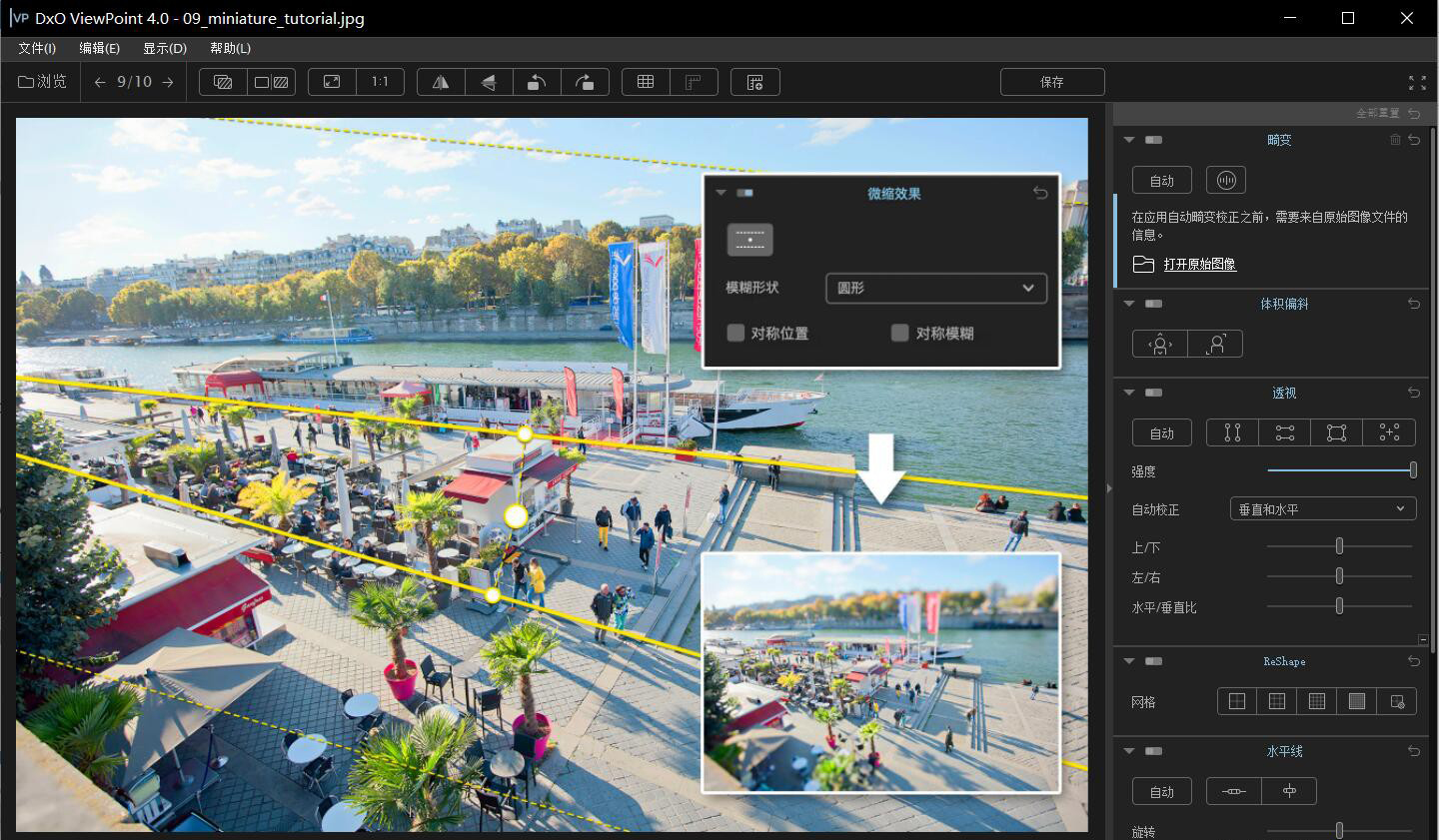Show the grid overlay
Viewport: 1439px width, 840px height.
point(645,82)
